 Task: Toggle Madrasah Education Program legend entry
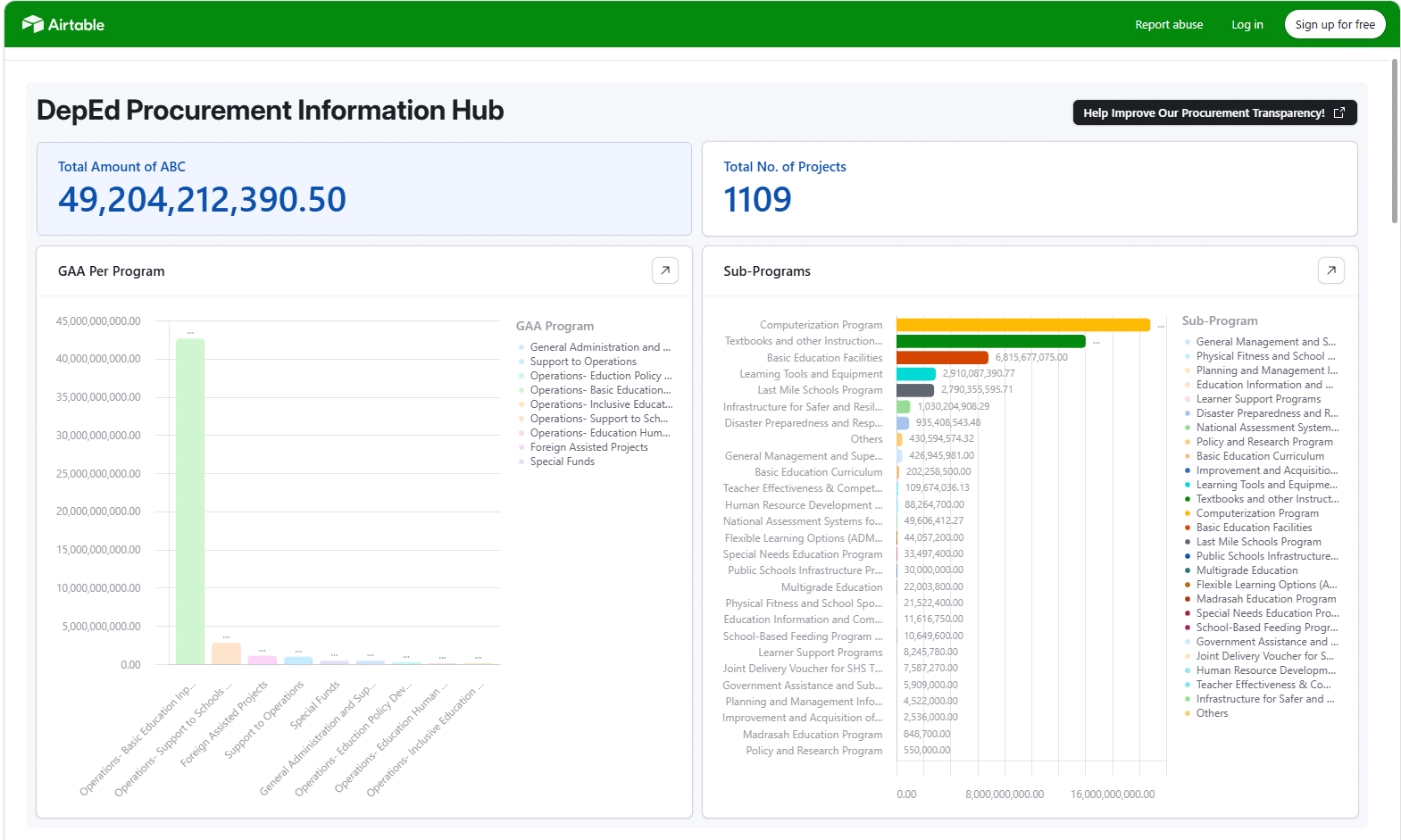pos(1260,599)
